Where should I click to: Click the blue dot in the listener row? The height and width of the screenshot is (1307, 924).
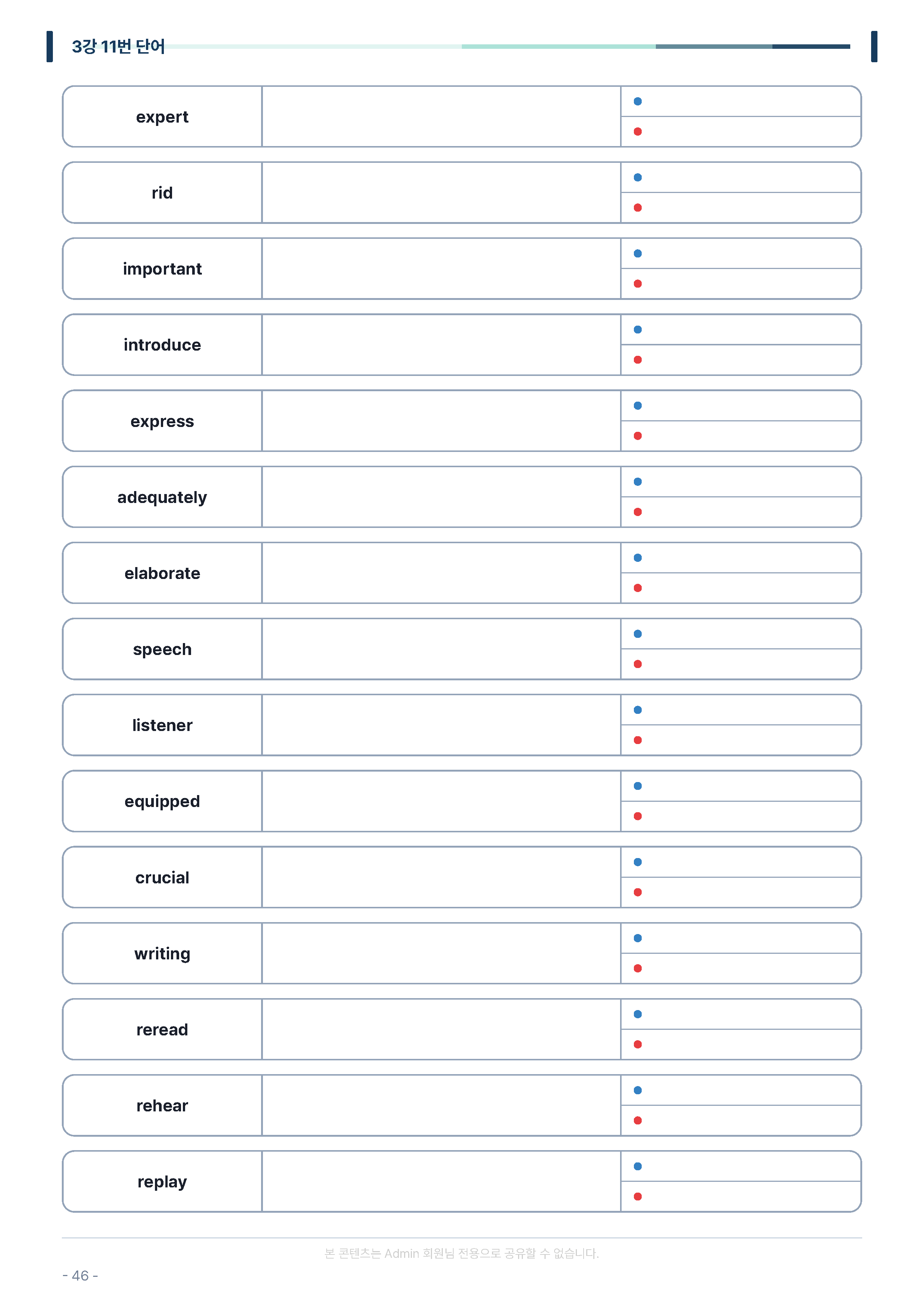click(x=638, y=710)
